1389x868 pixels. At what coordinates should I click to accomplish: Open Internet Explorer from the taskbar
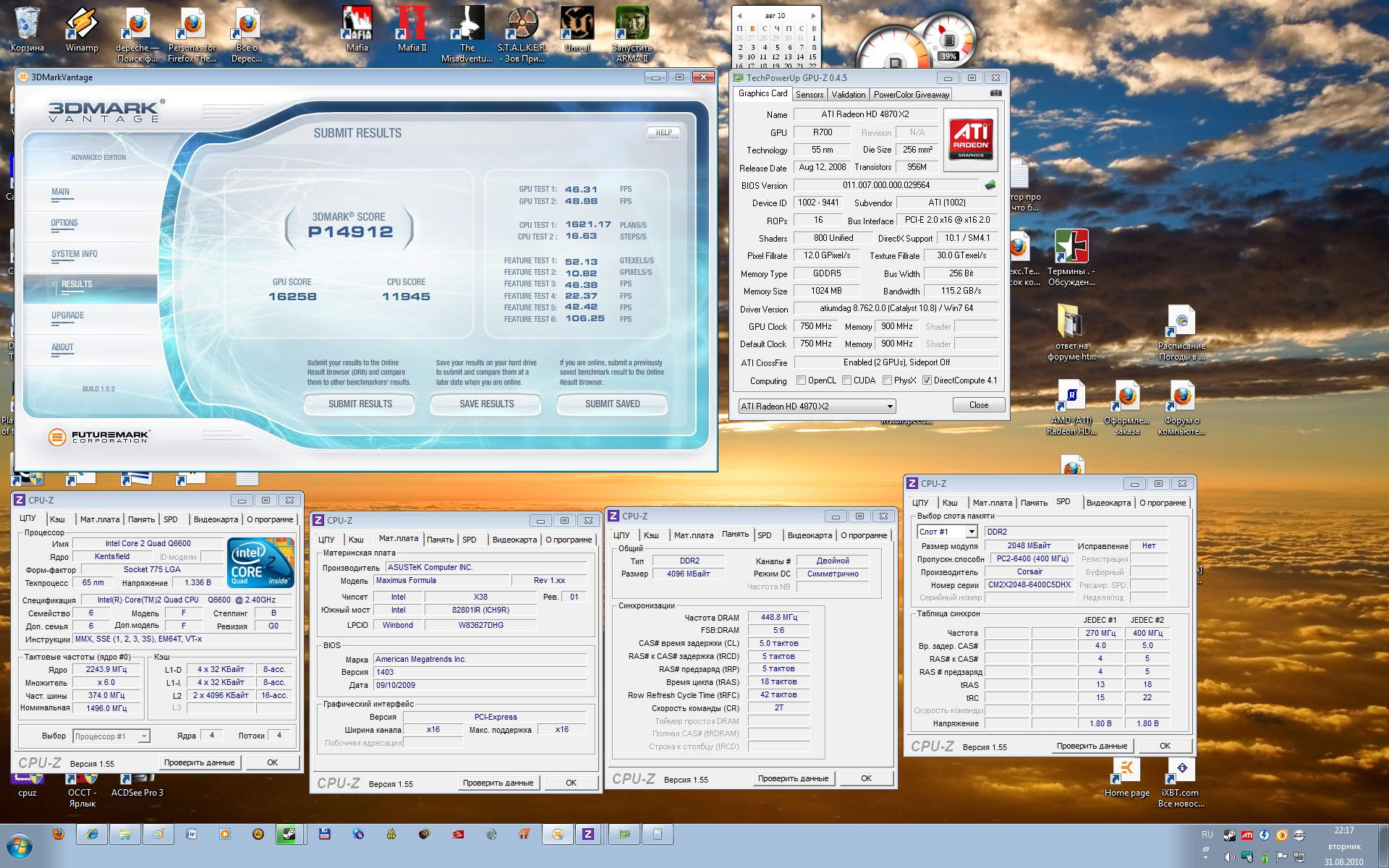point(93,834)
